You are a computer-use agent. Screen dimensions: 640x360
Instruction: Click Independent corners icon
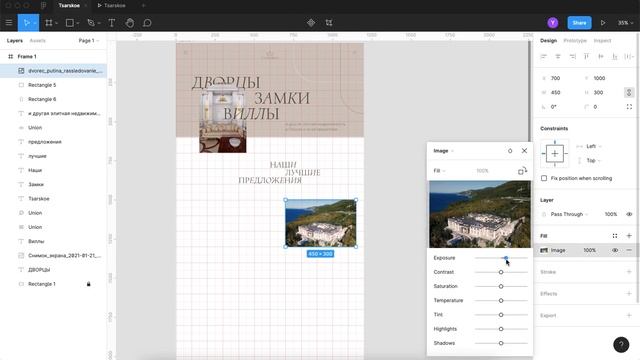tap(629, 107)
